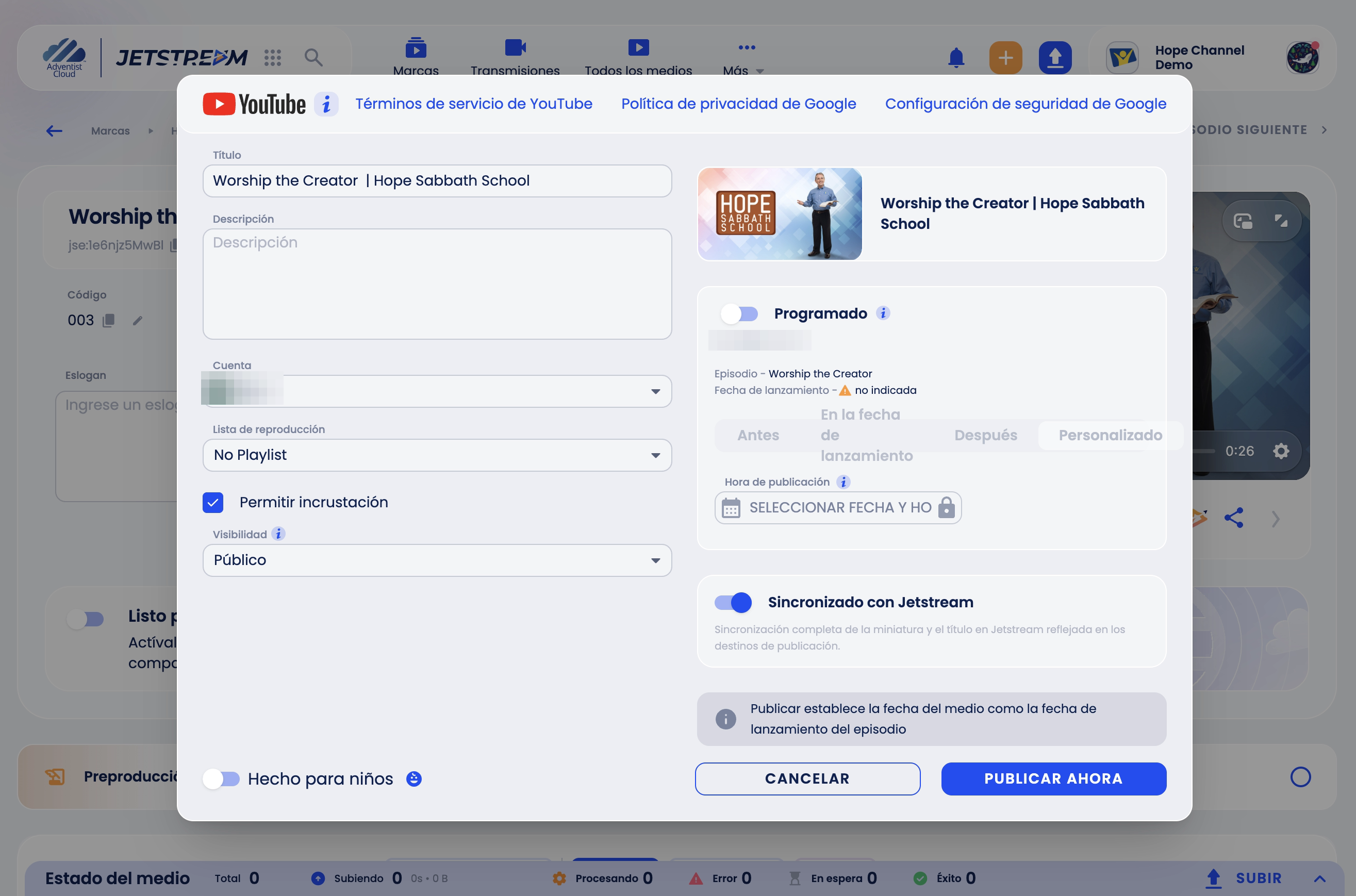Toggle Sincronizado con Jetstream switch

pyautogui.click(x=733, y=602)
